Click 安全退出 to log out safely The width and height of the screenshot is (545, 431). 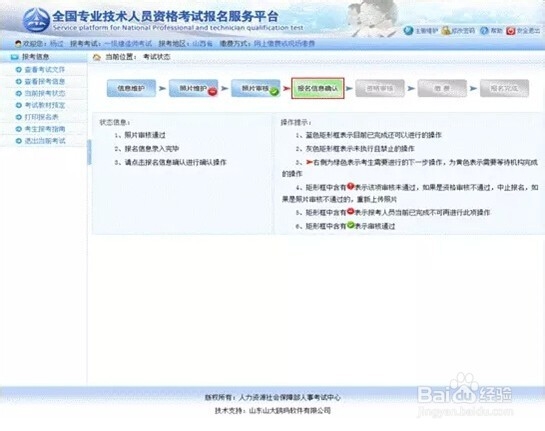click(x=528, y=31)
